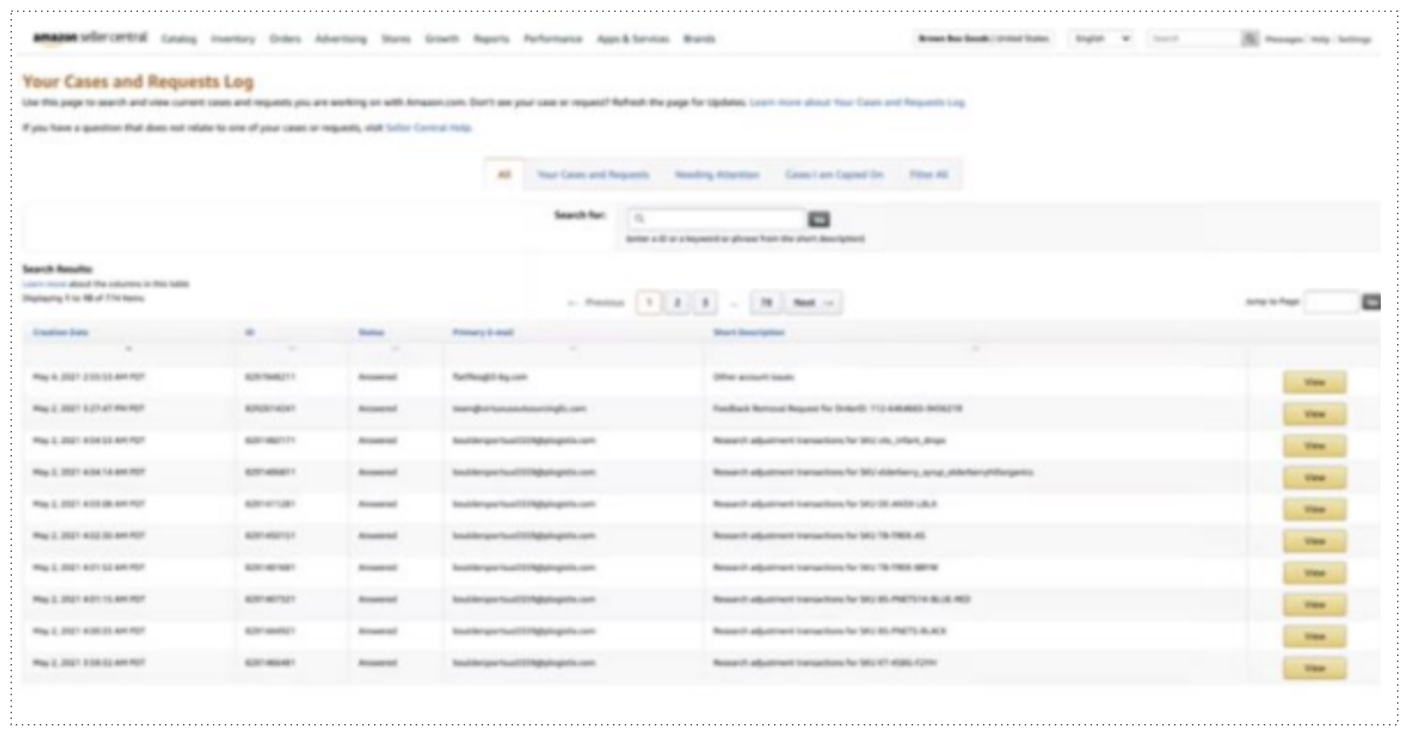Select the Cases I am Copied On tab

tap(834, 174)
